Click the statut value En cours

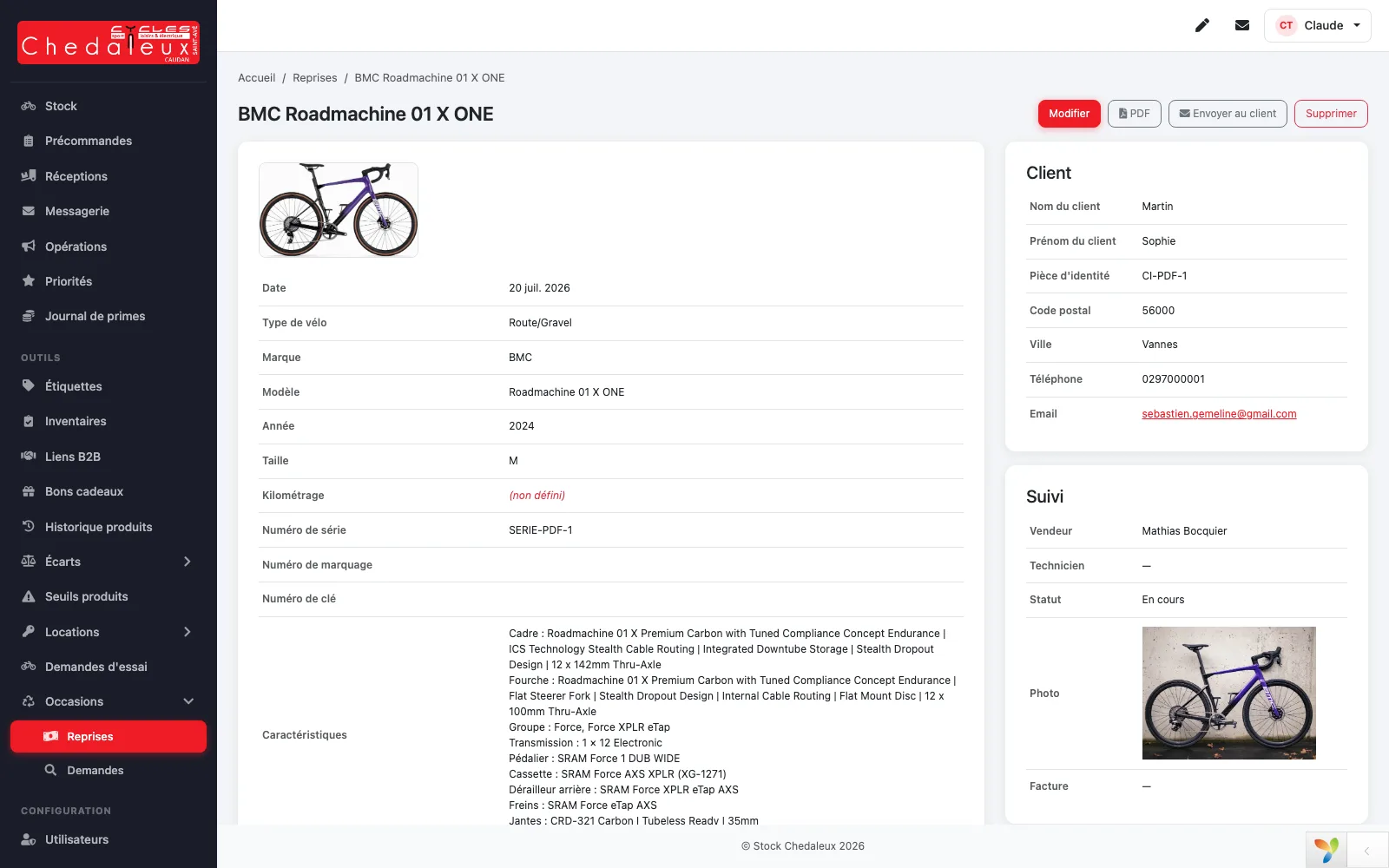tap(1163, 600)
